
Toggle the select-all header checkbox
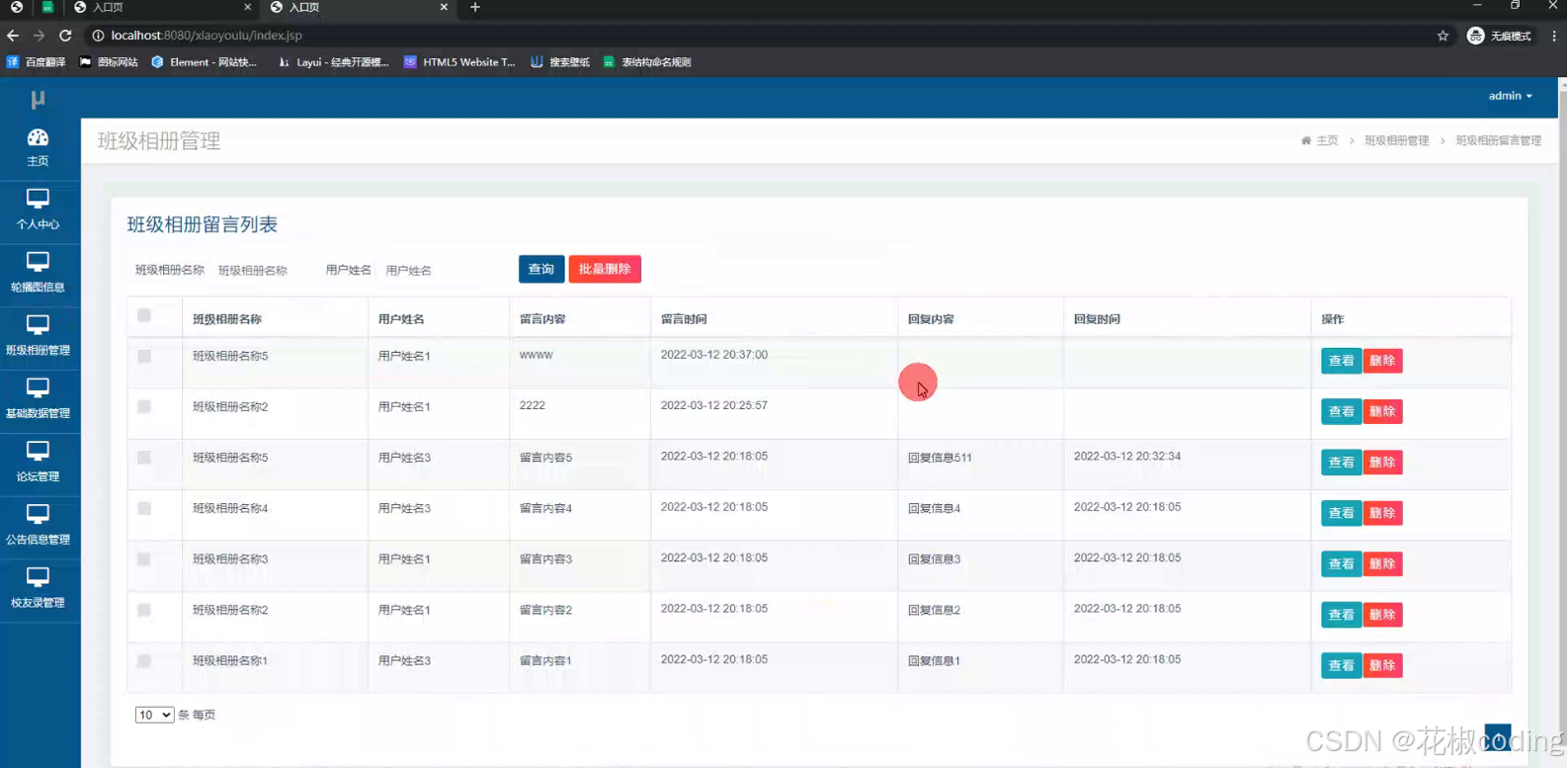click(x=144, y=315)
